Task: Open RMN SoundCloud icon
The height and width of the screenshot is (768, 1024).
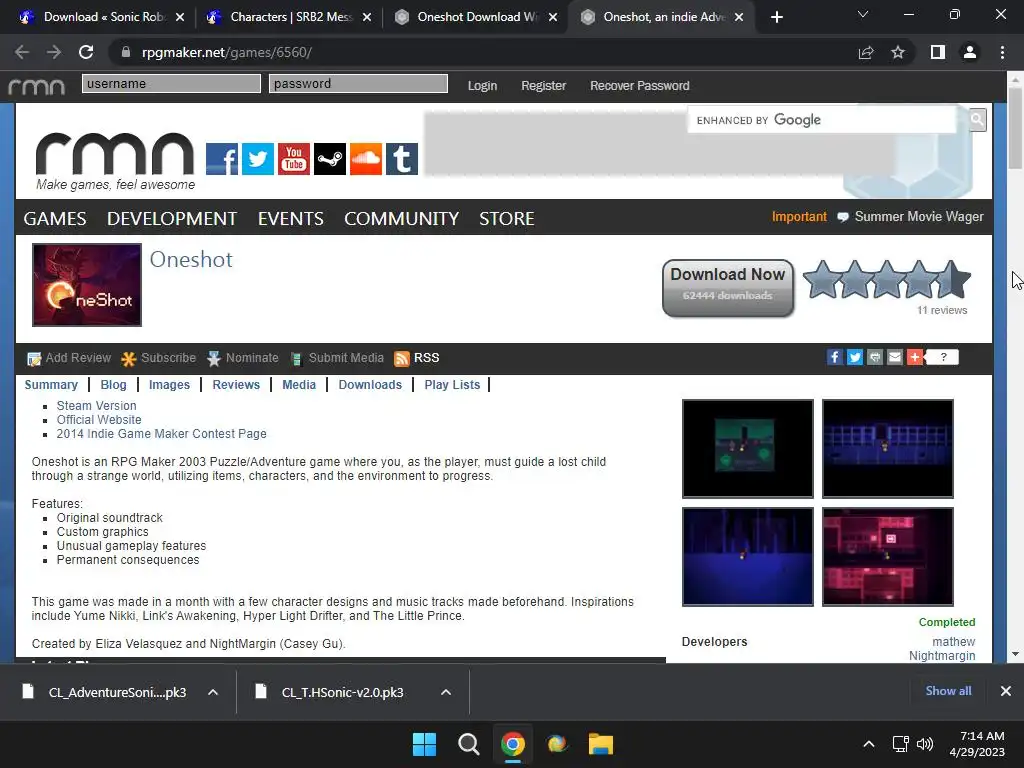Action: coord(366,159)
